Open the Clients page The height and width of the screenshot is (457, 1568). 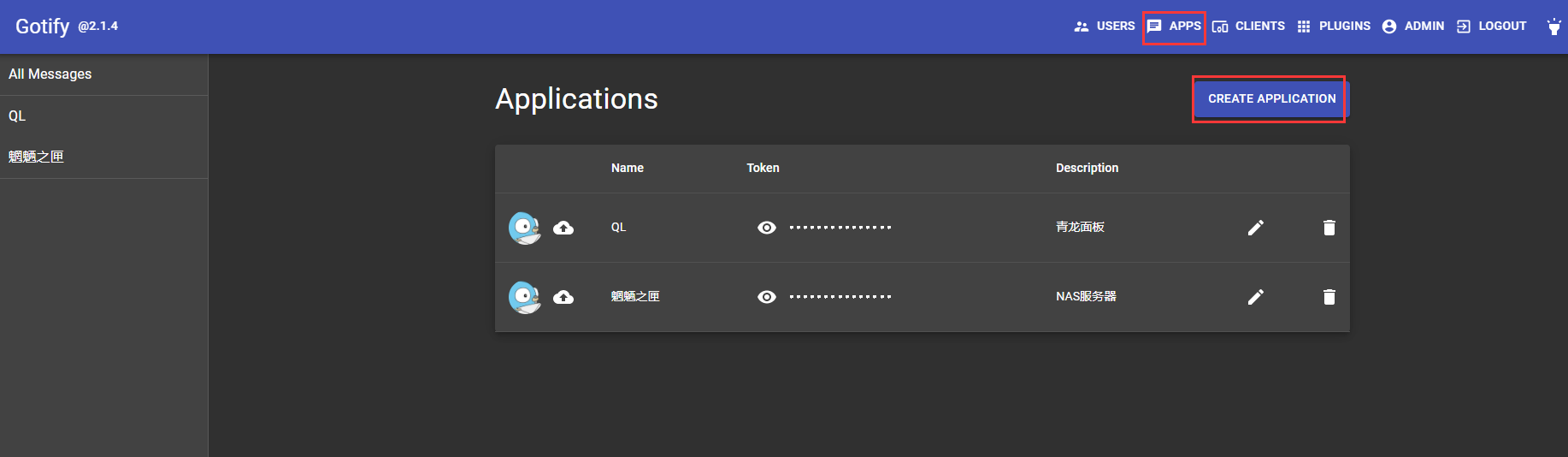(1248, 27)
